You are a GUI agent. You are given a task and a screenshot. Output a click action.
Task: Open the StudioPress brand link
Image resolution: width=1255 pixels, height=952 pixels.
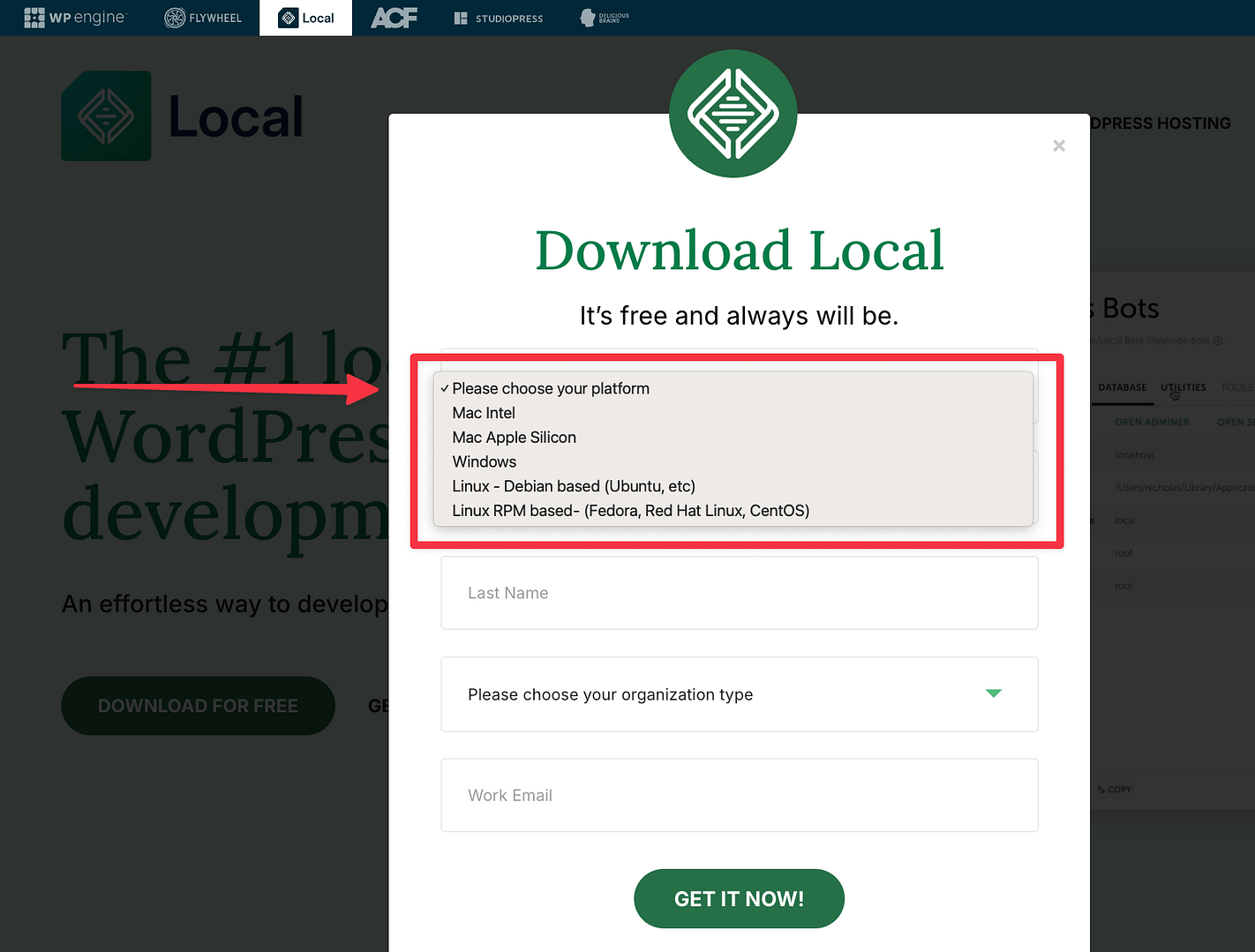point(499,18)
